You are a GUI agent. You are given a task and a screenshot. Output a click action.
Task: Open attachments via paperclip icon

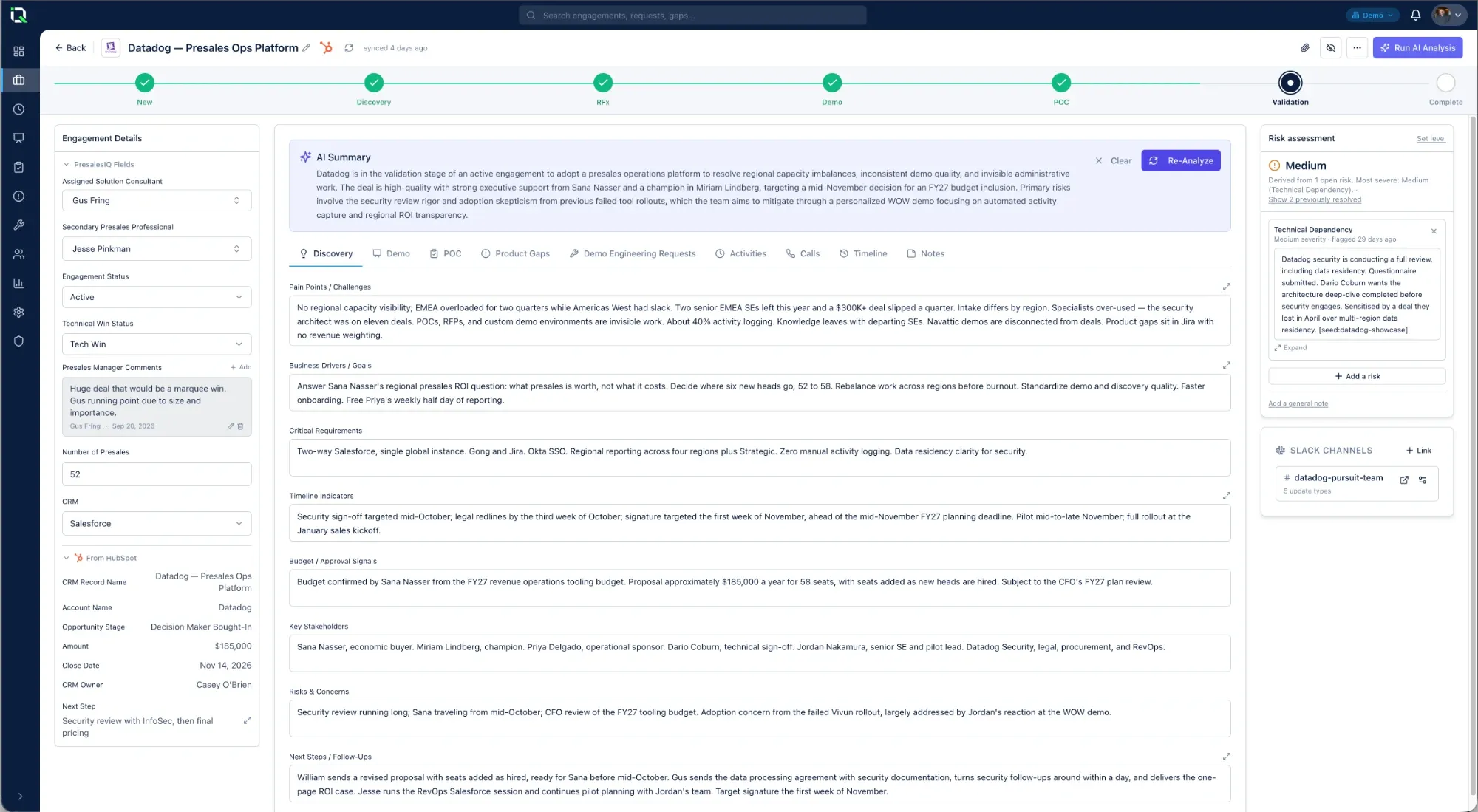coord(1305,48)
